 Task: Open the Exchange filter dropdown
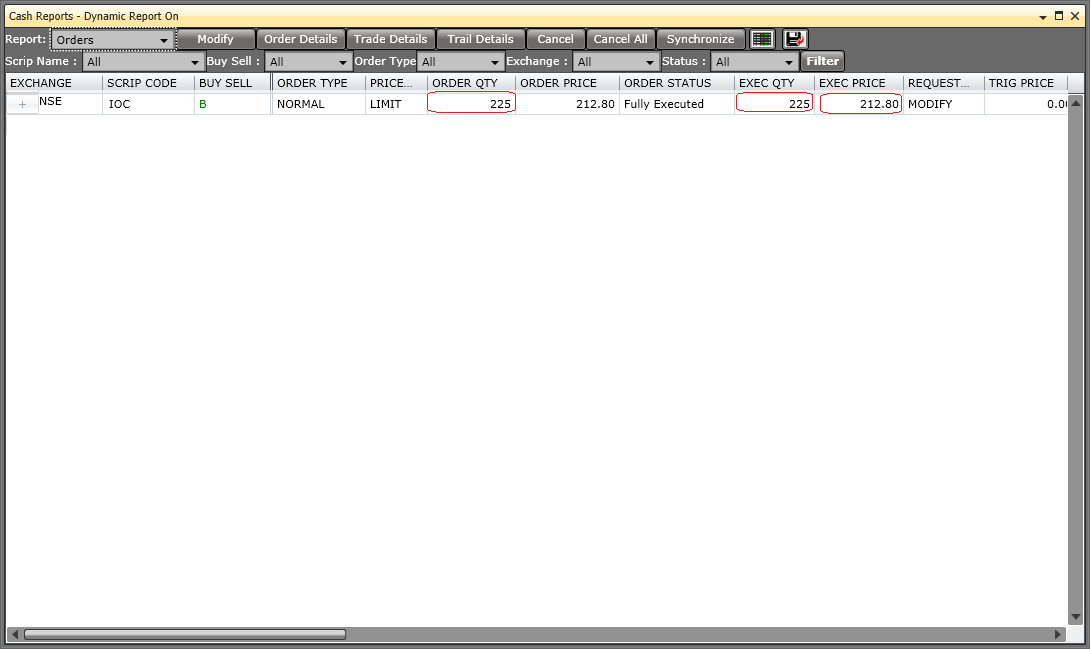tap(616, 62)
